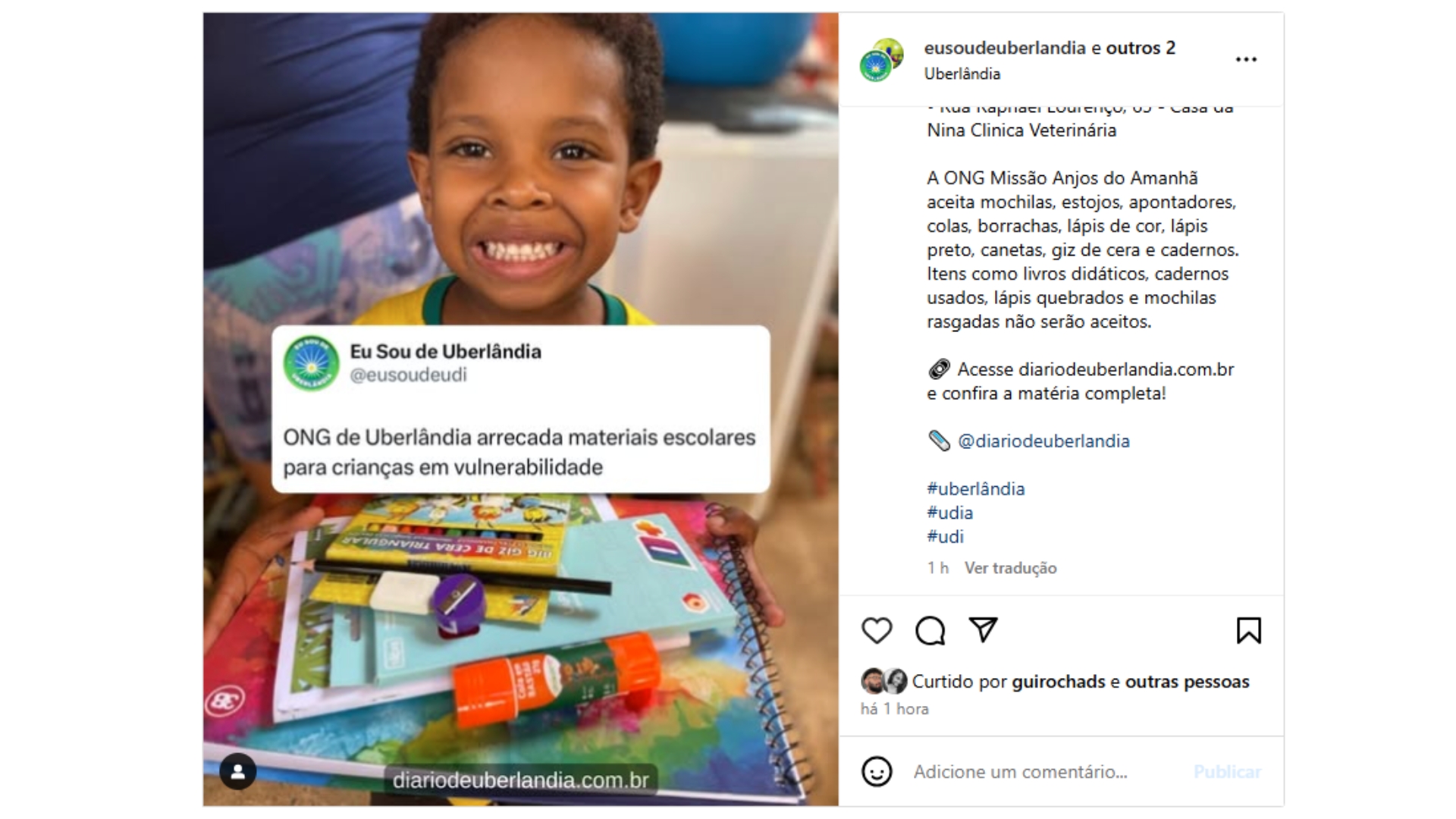Open the eusoudeuberlandia profile avatar
This screenshot has width=1456, height=819.
click(x=881, y=60)
